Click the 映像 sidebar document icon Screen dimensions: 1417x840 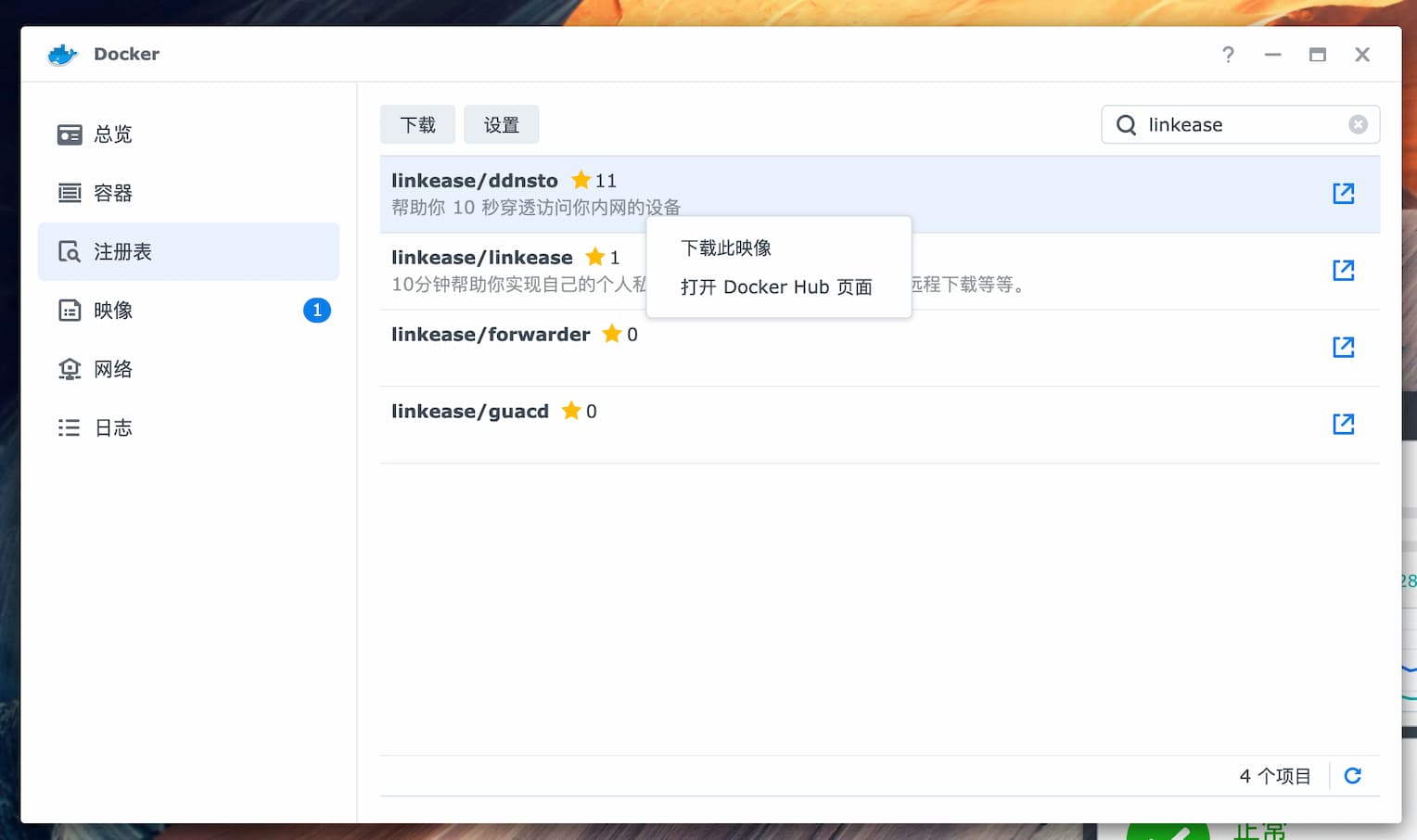70,310
